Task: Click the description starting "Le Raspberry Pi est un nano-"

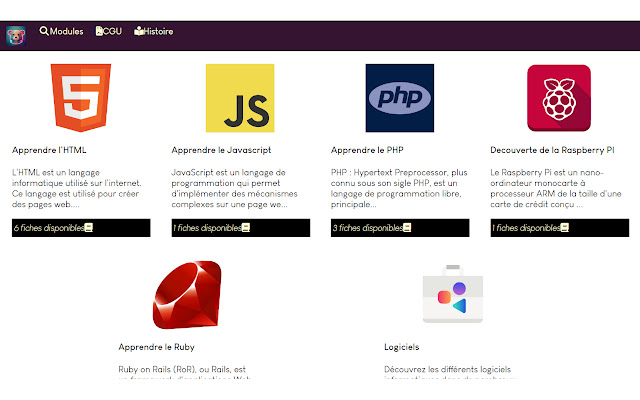Action: (556, 189)
